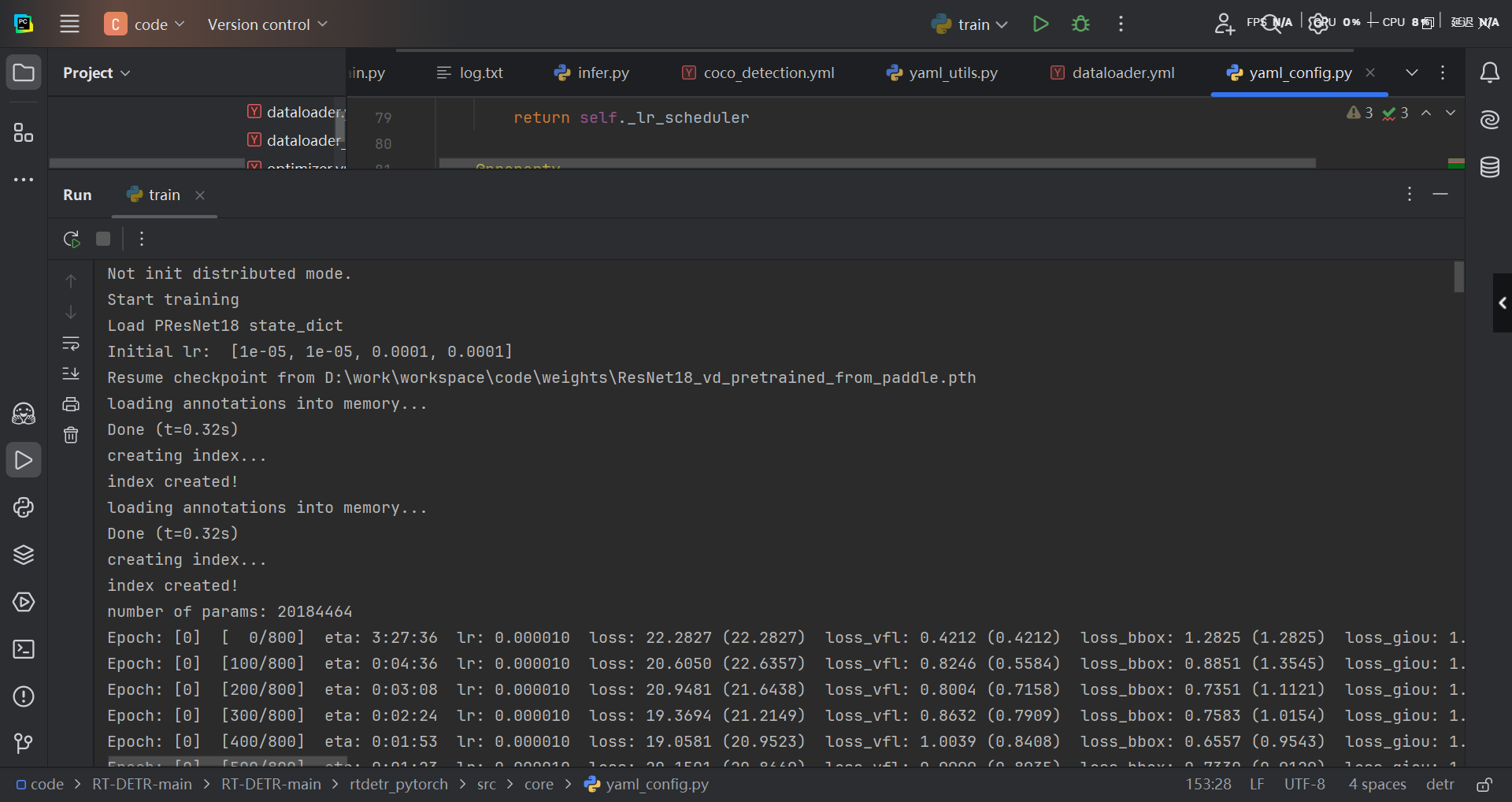This screenshot has height=802, width=1512.
Task: Open the Project tool window folder icon
Action: pos(24,73)
